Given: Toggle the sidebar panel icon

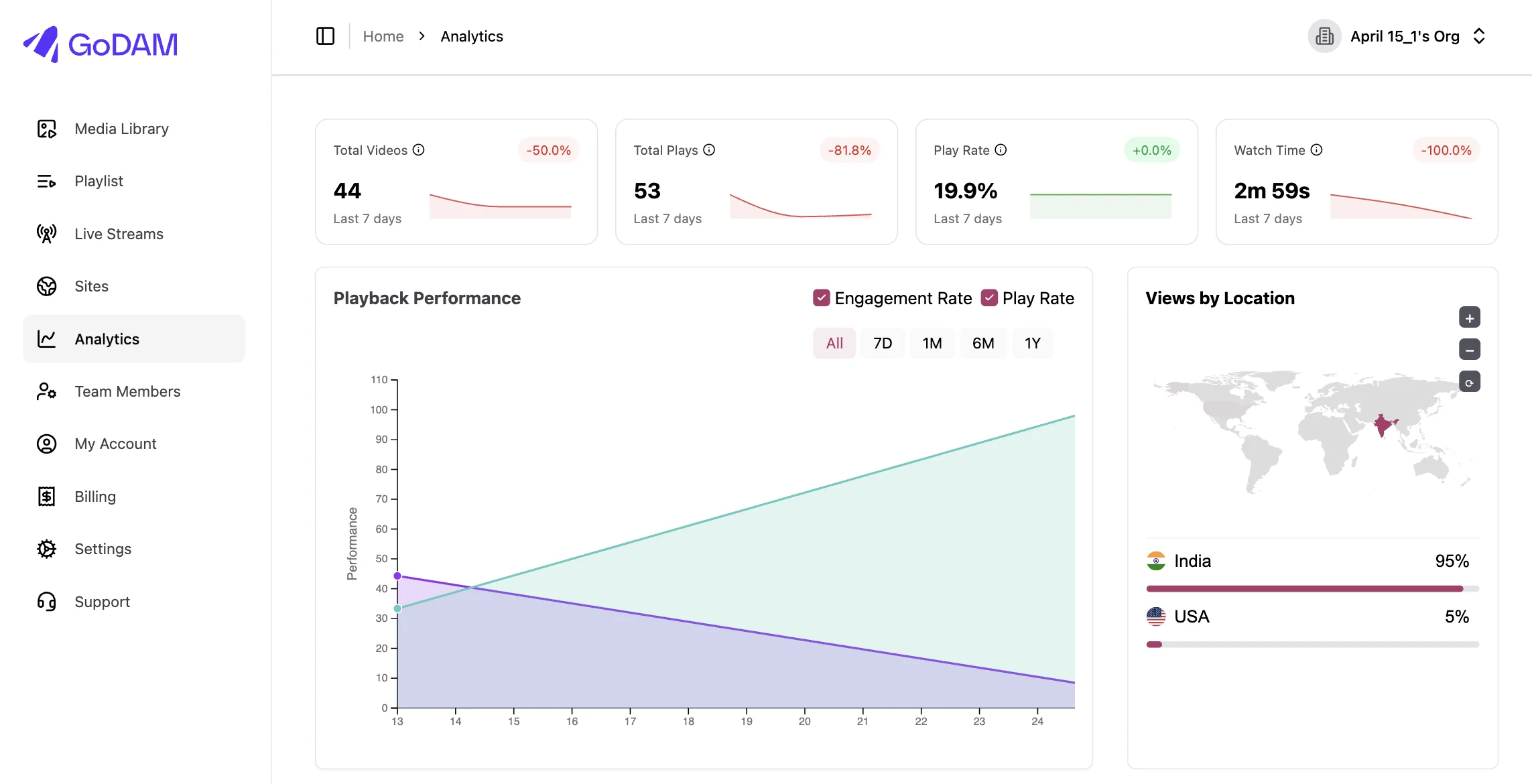Looking at the screenshot, I should [325, 36].
